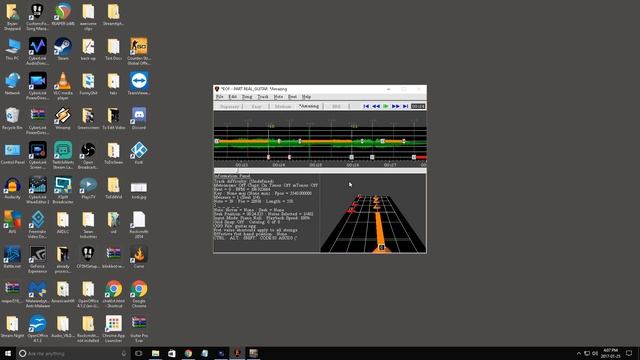Switch to the Medium difficulty tab

(x=283, y=107)
